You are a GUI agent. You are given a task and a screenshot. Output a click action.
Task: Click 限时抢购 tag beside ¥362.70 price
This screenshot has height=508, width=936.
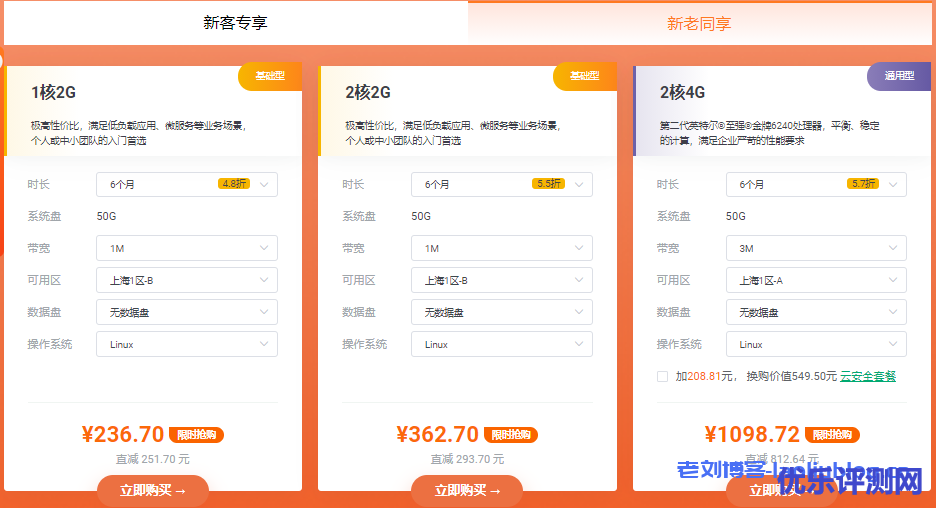pos(511,435)
